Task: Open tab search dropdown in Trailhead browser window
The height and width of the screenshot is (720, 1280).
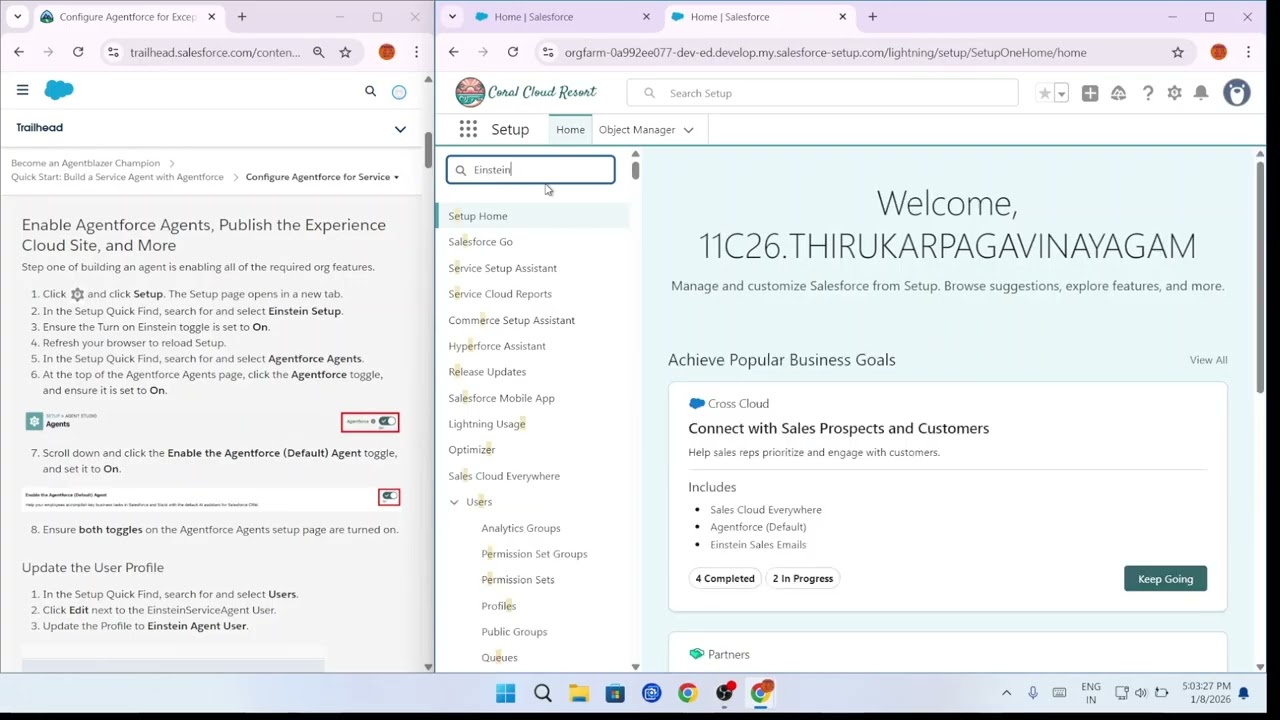Action: tap(17, 17)
